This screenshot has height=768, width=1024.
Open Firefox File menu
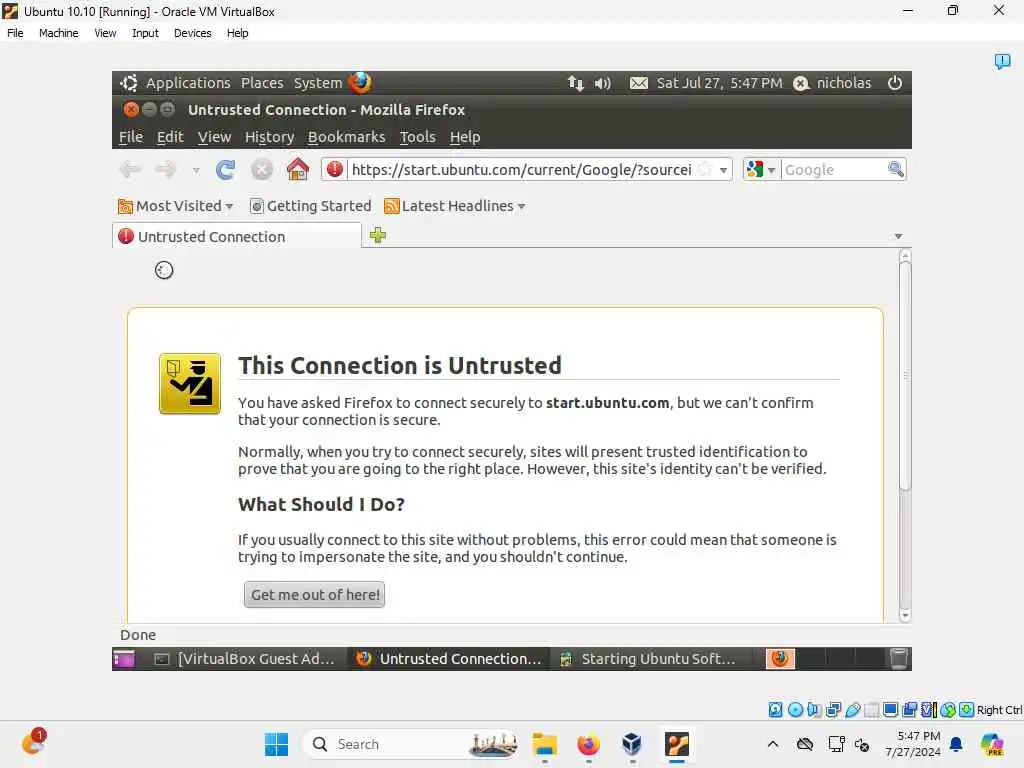[131, 137]
